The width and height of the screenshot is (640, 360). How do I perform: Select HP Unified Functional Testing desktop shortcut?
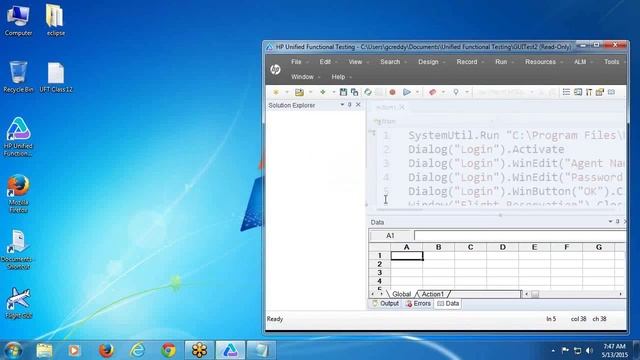(18, 137)
